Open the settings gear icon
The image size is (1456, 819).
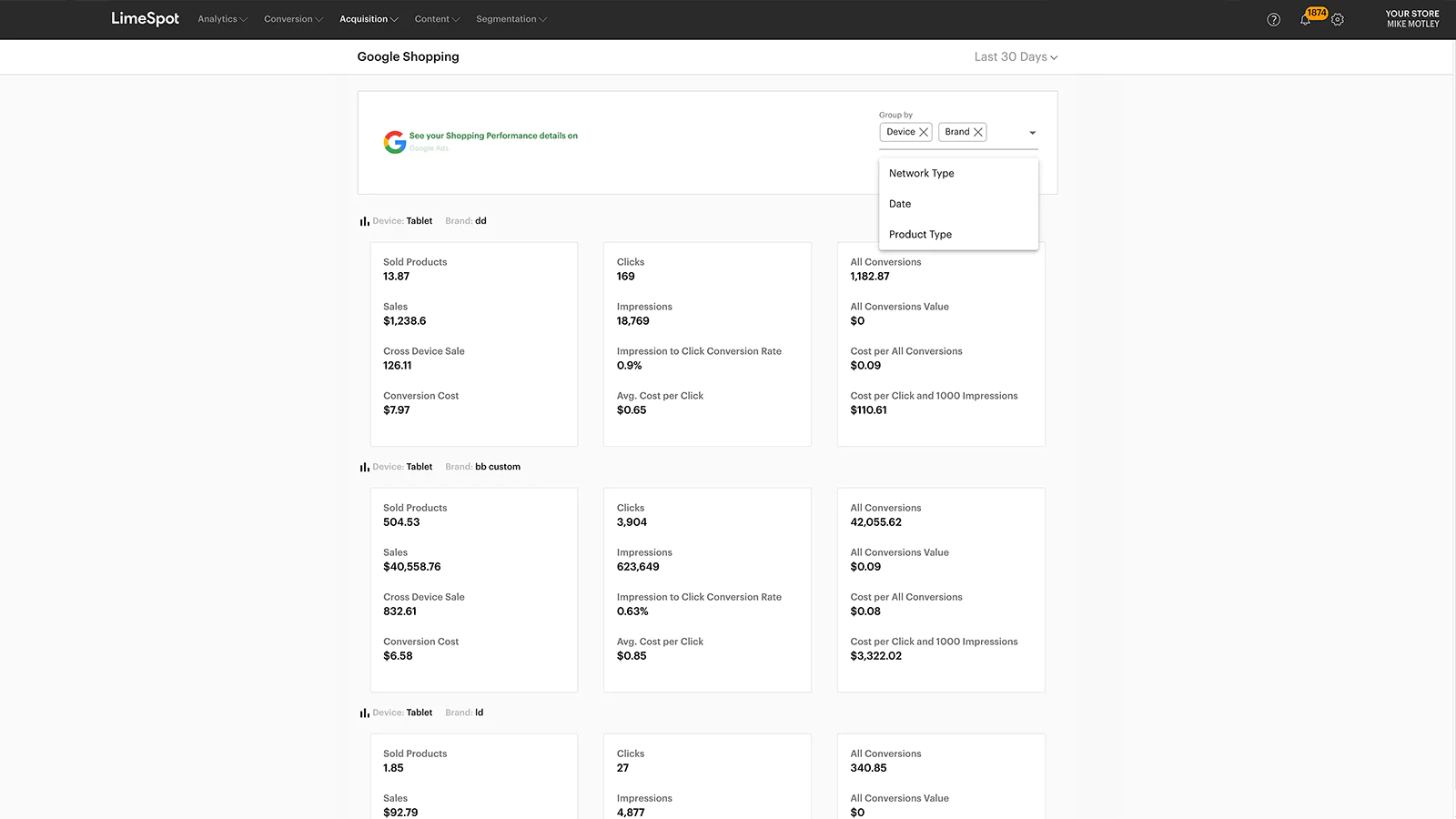1337,20
